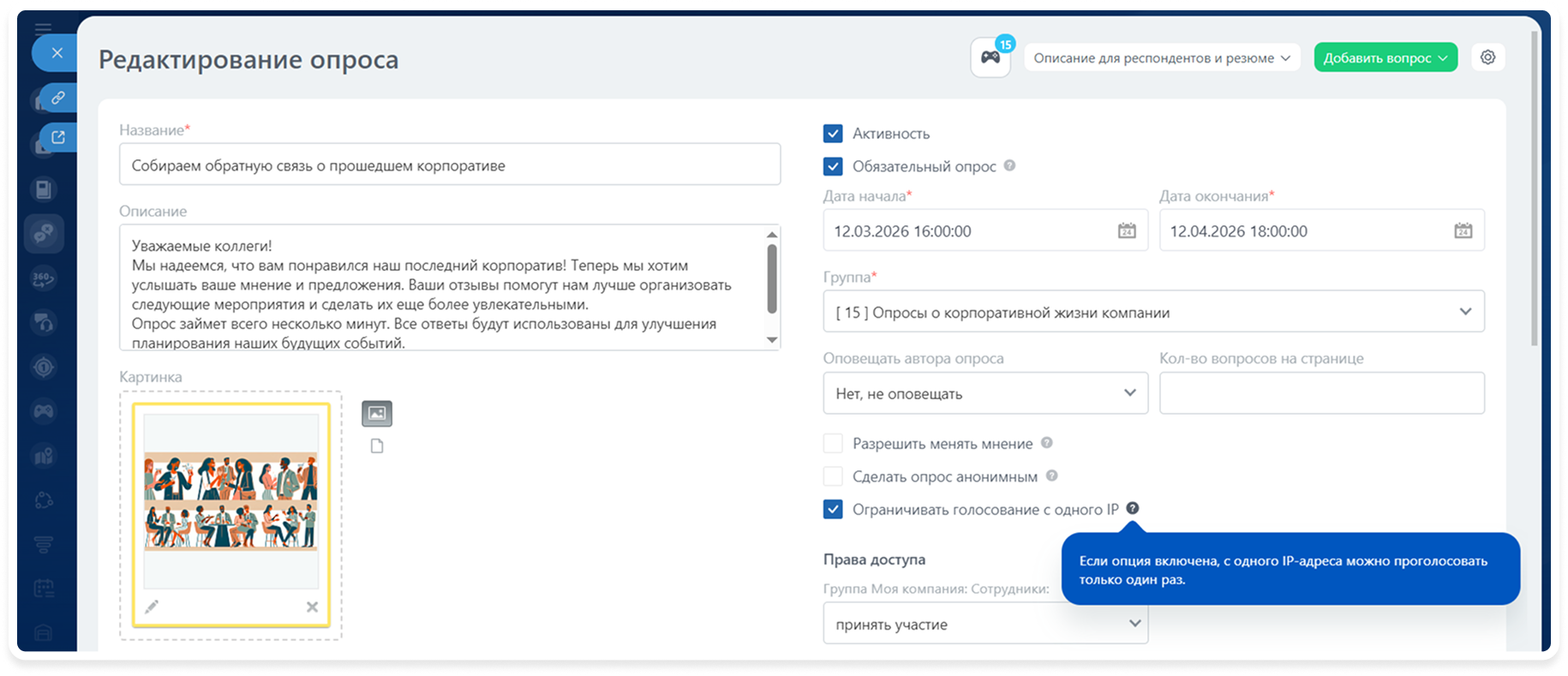Open survey in new window icon
The image size is (1568, 676).
click(x=57, y=137)
